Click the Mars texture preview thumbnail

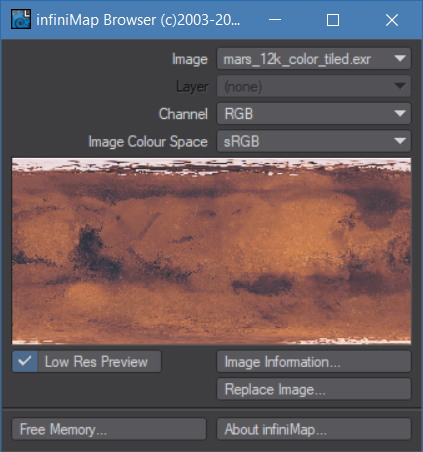211,251
